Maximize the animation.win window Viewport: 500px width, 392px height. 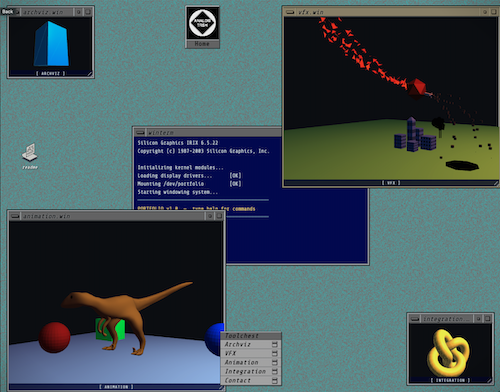point(219,216)
